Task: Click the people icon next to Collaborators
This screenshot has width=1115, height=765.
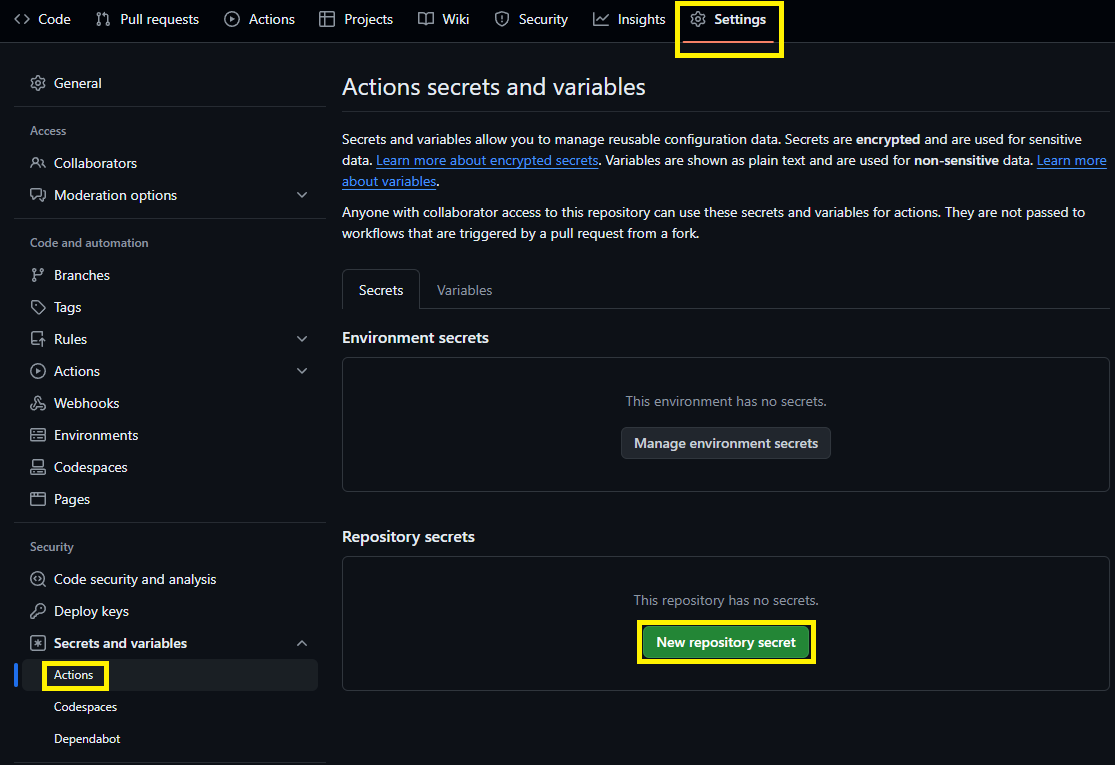Action: 38,163
